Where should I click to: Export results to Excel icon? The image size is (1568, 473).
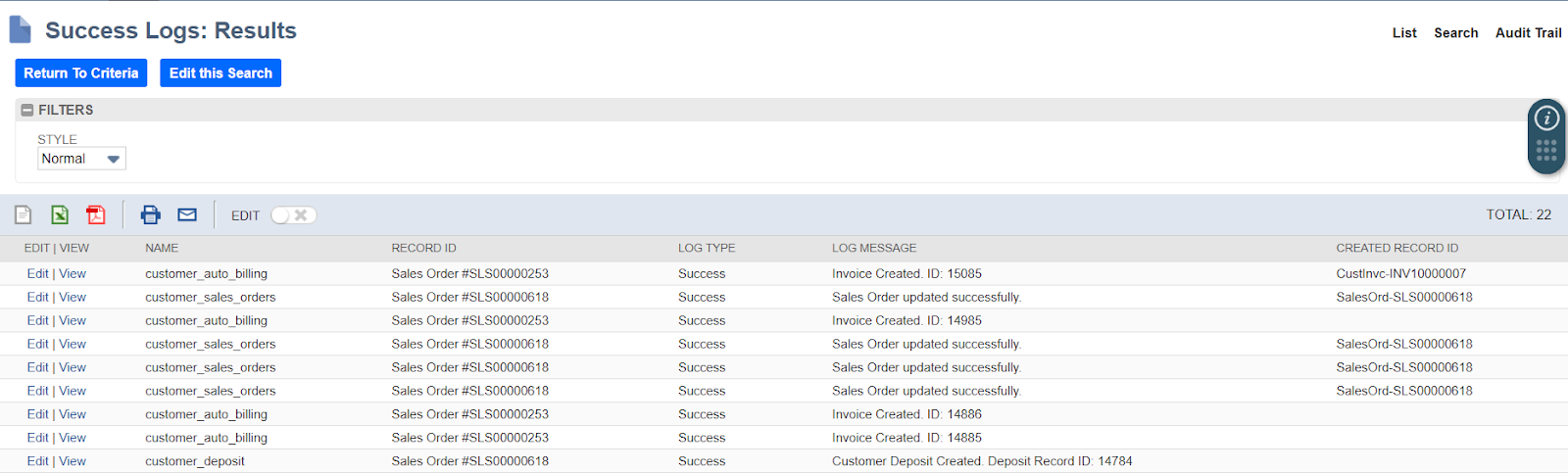(60, 214)
